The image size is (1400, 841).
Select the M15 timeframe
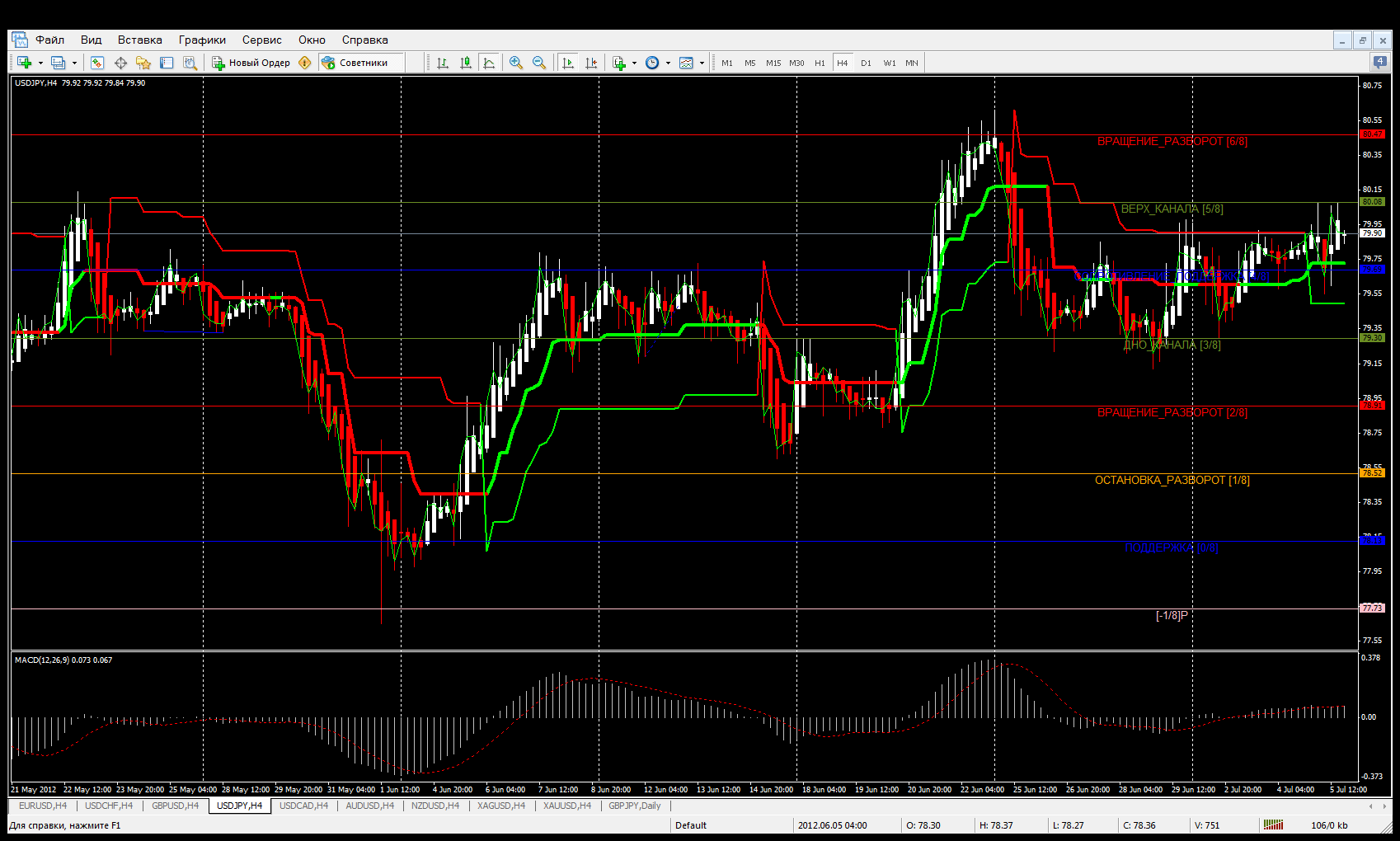pos(773,63)
